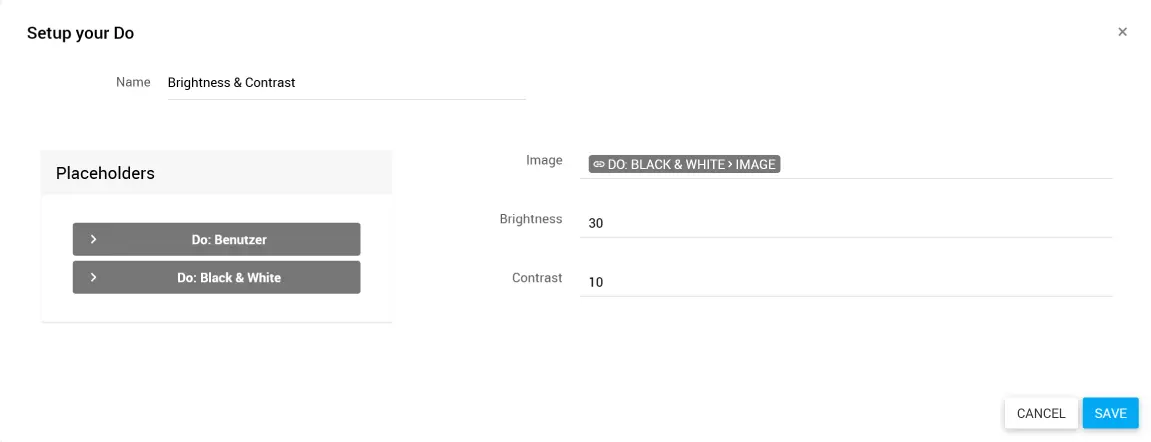The height and width of the screenshot is (442, 1151).
Task: Click the DO: BLACK & WHITE › IMAGE tag
Action: [x=685, y=164]
